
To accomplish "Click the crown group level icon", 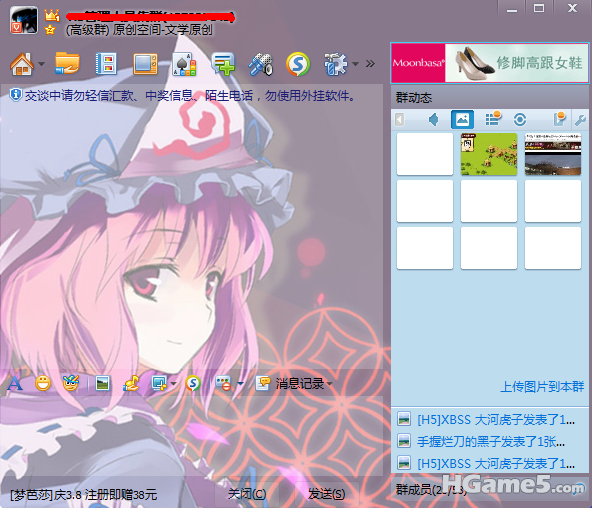I will pyautogui.click(x=52, y=15).
